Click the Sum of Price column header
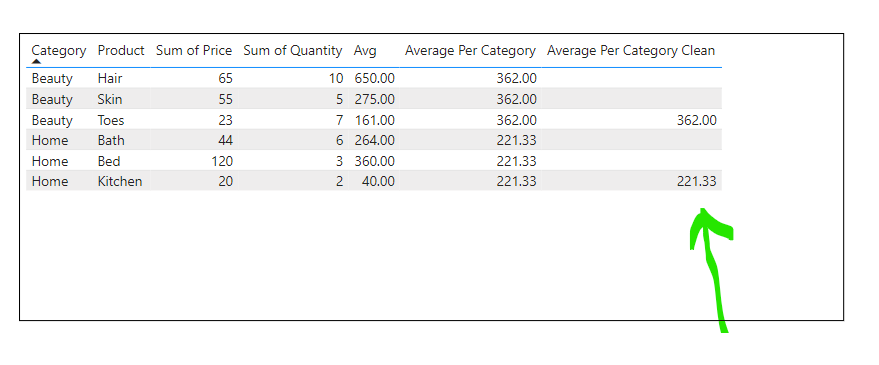The height and width of the screenshot is (365, 879). coord(194,50)
